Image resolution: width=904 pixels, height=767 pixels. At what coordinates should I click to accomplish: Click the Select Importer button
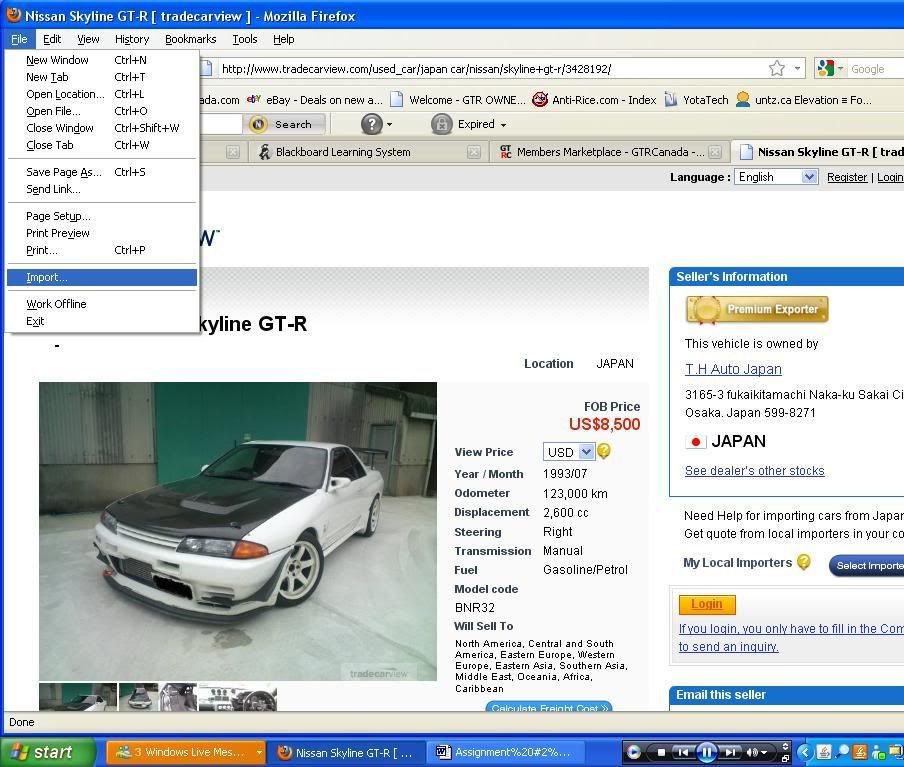pyautogui.click(x=867, y=565)
